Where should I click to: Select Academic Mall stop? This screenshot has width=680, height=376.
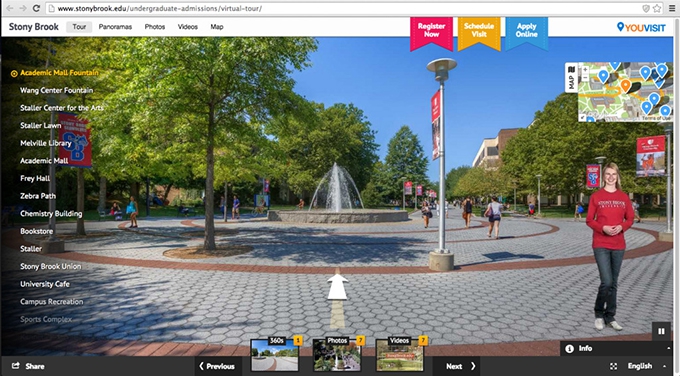(x=44, y=161)
